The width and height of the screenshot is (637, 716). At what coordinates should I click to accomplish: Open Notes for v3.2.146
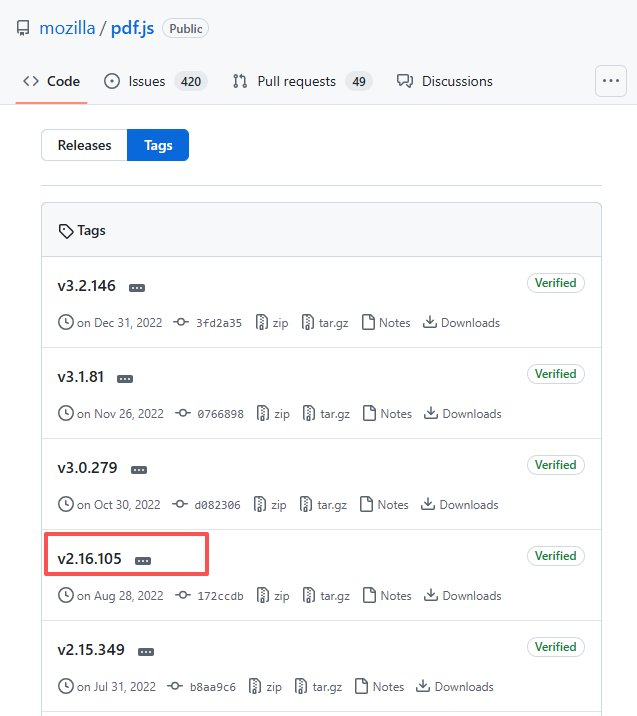pyautogui.click(x=386, y=323)
